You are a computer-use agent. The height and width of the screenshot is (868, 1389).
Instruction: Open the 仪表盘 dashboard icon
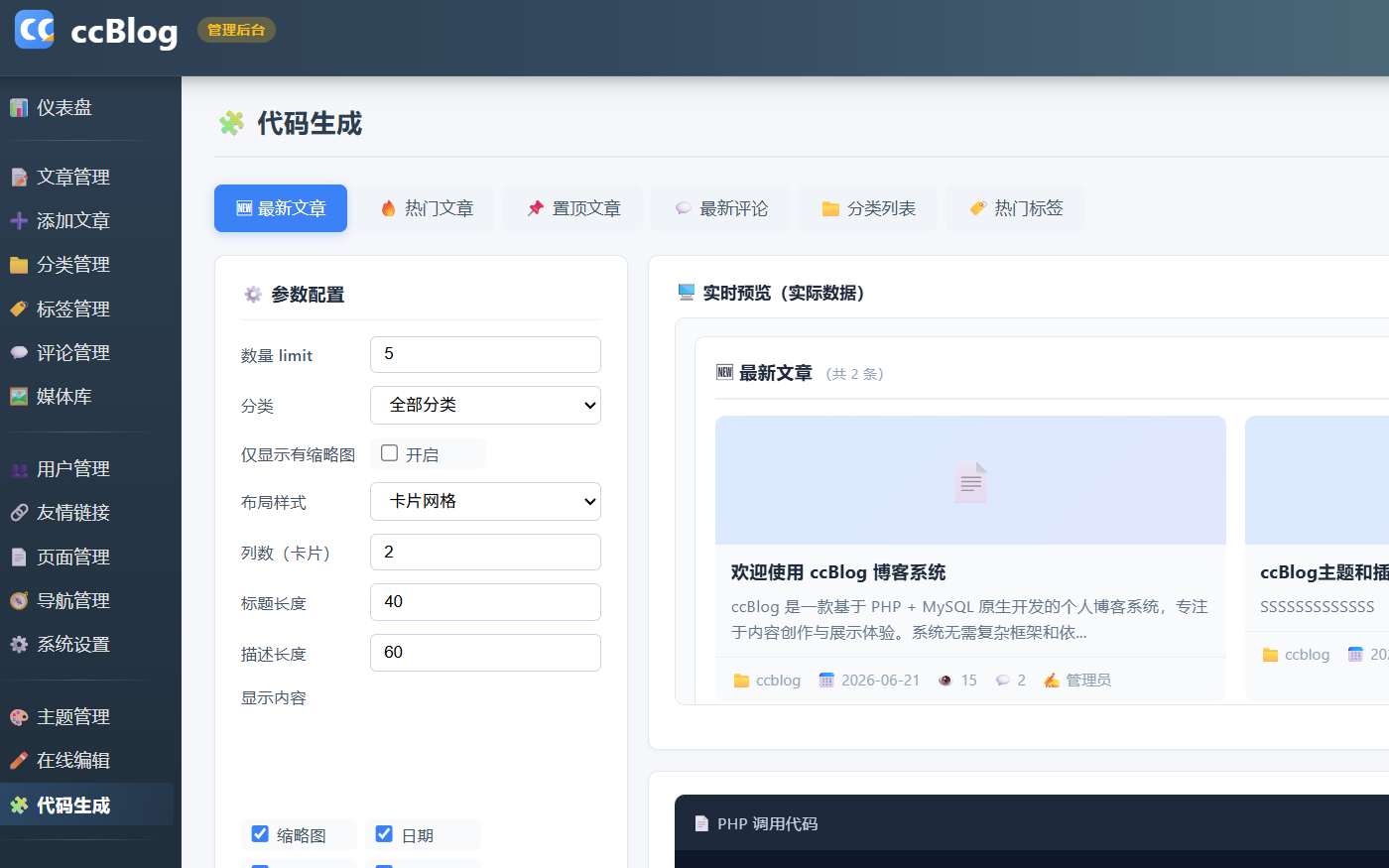tap(19, 108)
